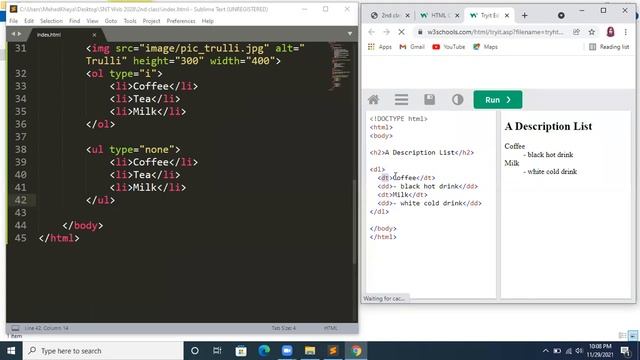The image size is (640, 360).
Task: Open the YouTube bookmark
Action: 449,47
